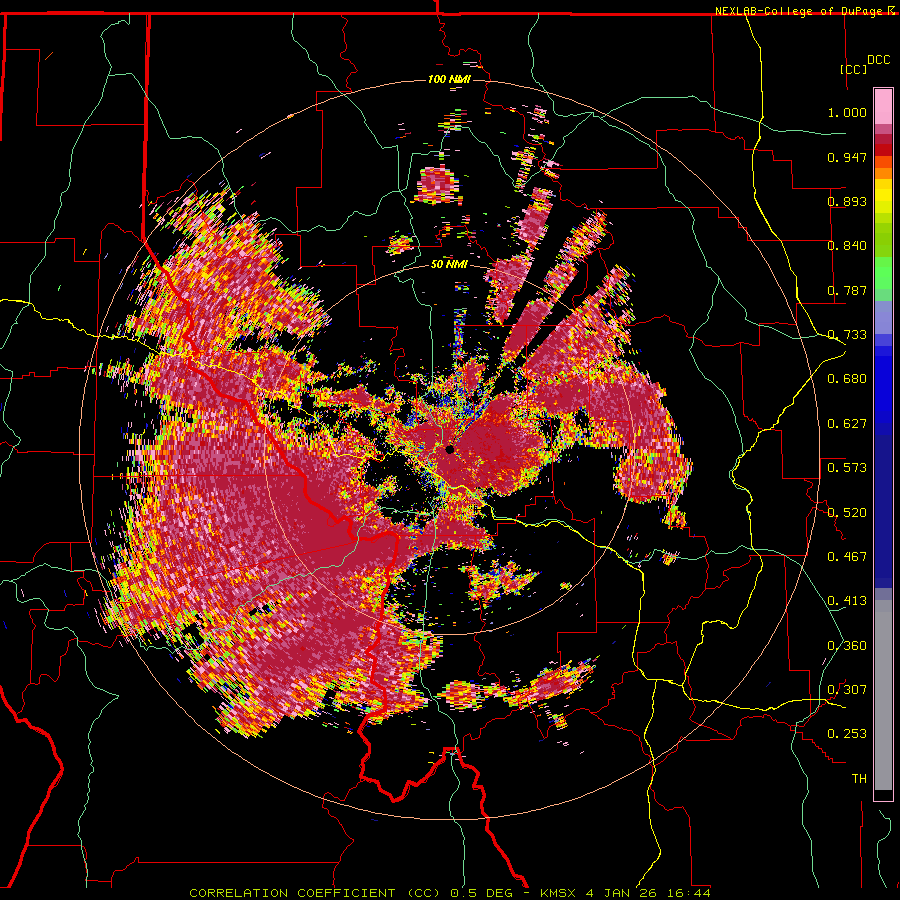Image resolution: width=900 pixels, height=900 pixels.
Task: Click the "0.573" color scale value
Action: point(847,467)
